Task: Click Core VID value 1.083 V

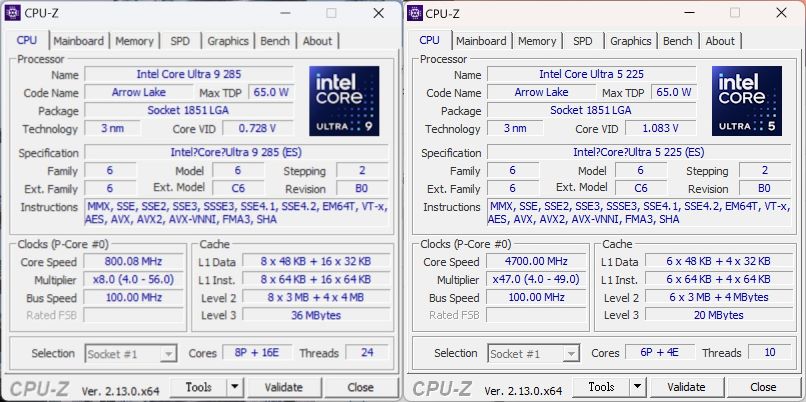Action: pyautogui.click(x=661, y=129)
